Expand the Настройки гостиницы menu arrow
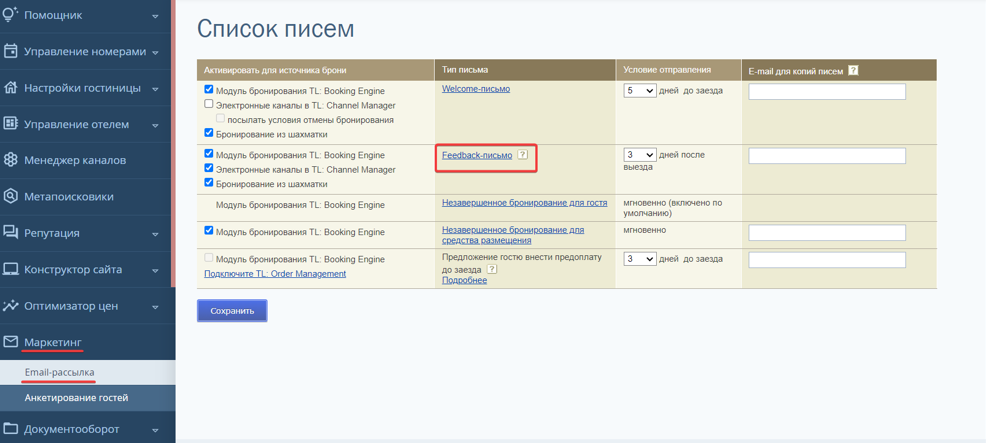 pyautogui.click(x=155, y=89)
